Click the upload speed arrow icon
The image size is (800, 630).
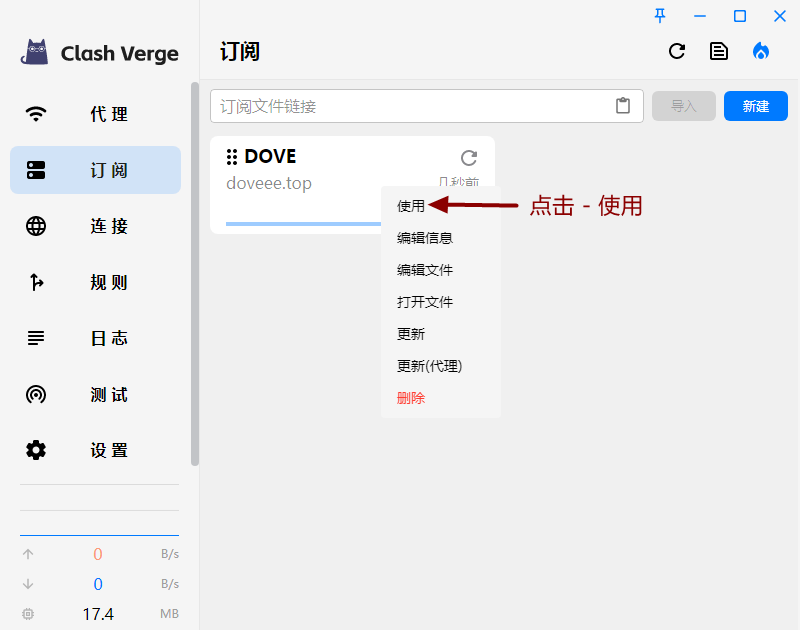(28, 554)
